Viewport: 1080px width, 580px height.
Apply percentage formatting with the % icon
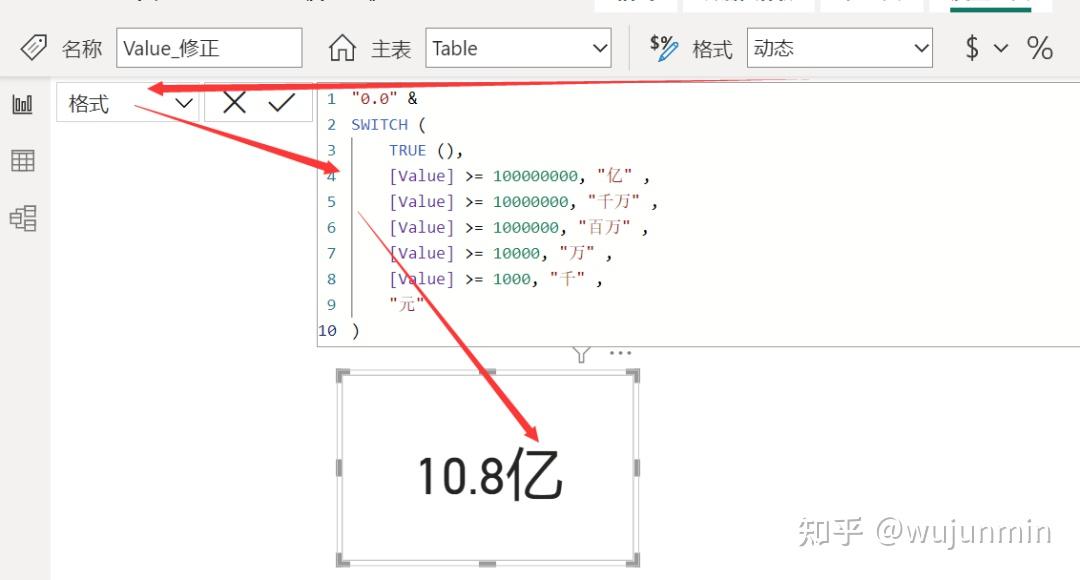[1040, 47]
